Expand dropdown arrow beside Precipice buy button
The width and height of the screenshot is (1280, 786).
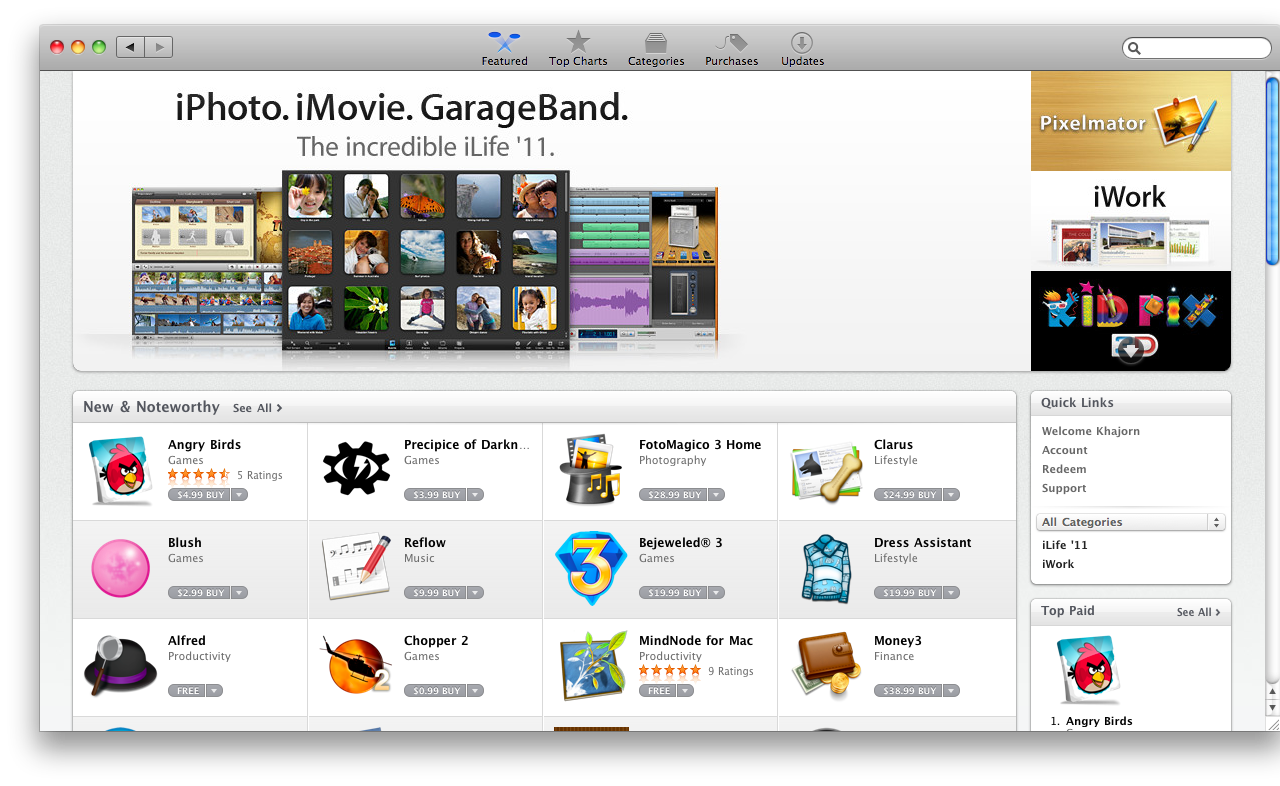(475, 495)
